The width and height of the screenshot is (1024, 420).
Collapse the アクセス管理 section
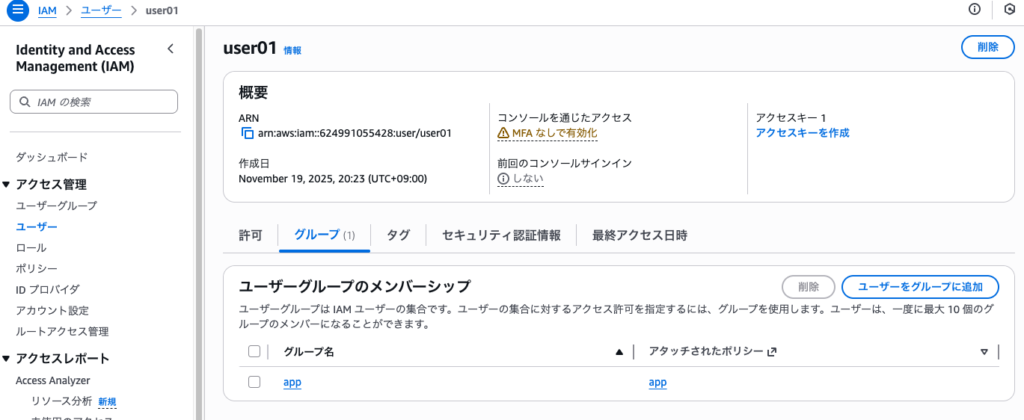click(7, 185)
